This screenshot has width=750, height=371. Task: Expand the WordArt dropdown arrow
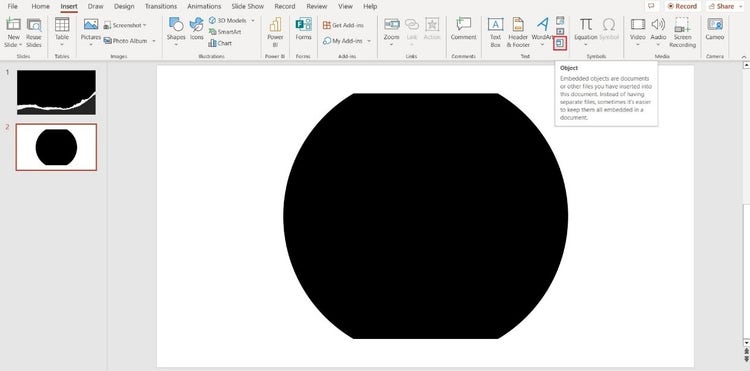click(x=542, y=45)
